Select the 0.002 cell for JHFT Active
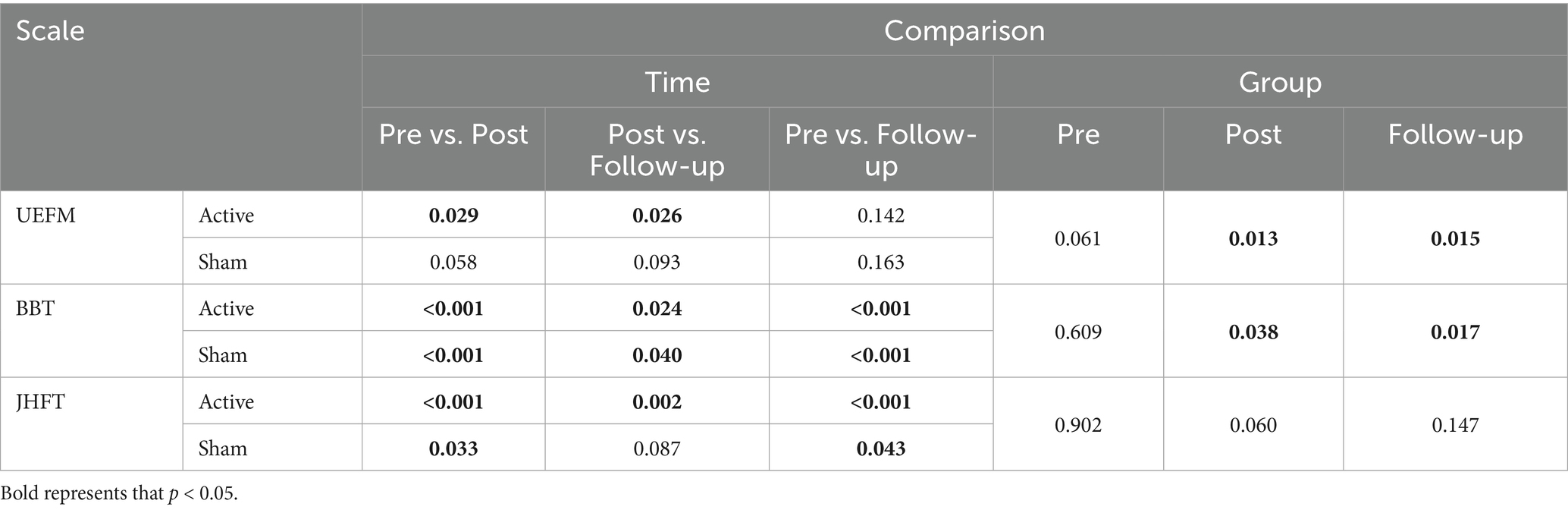This screenshot has width=1568, height=510. pos(657,402)
